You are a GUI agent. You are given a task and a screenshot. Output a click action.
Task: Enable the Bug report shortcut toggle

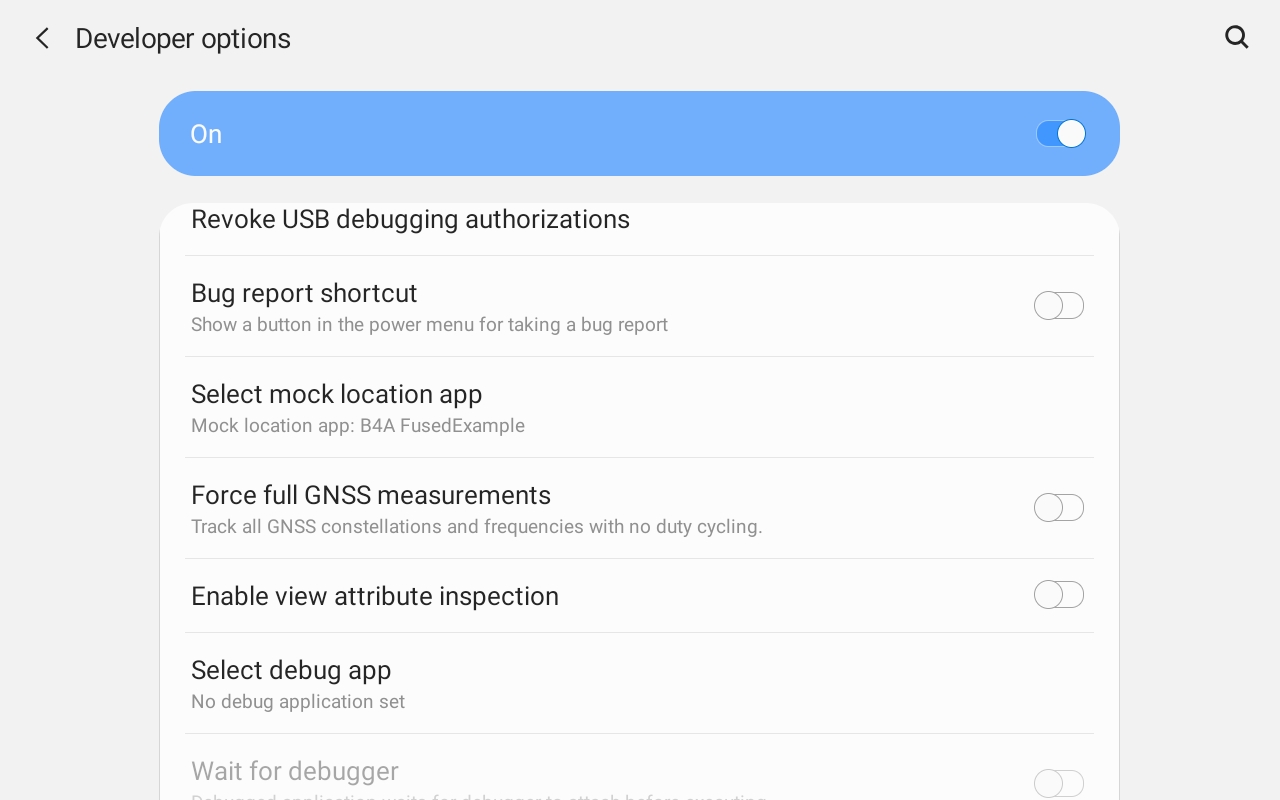coord(1059,305)
